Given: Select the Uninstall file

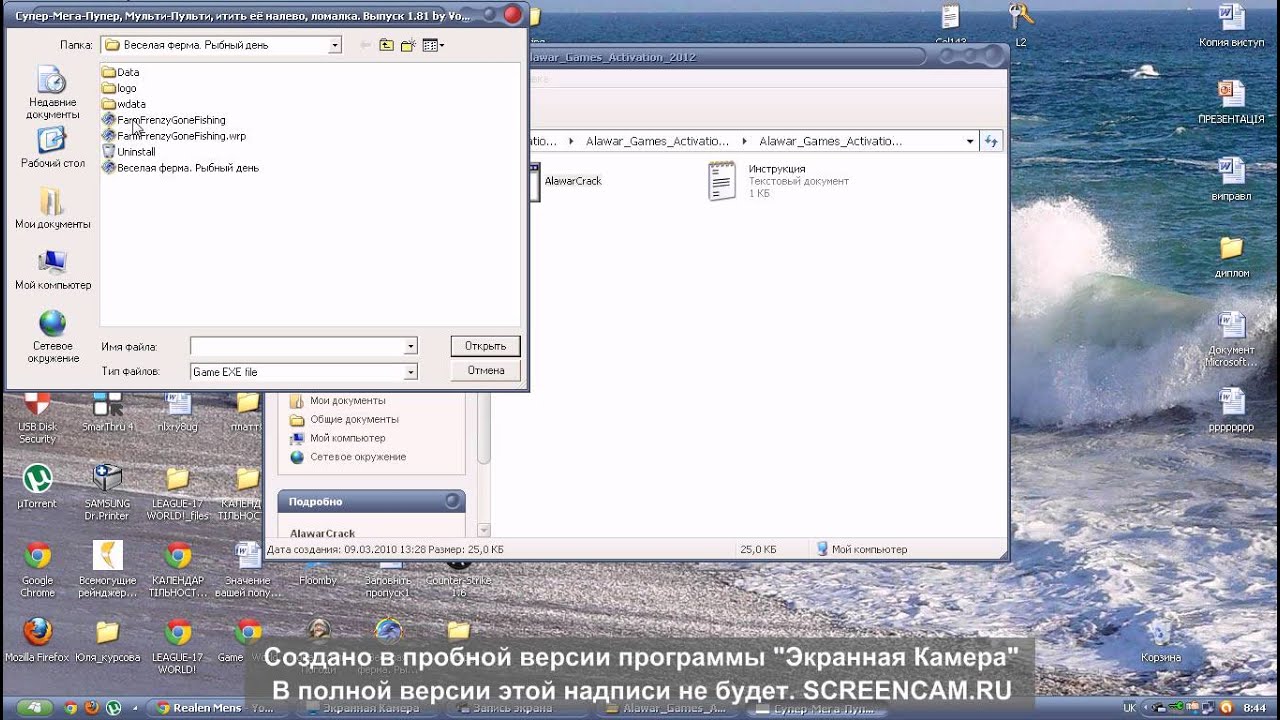Looking at the screenshot, I should pos(129,152).
